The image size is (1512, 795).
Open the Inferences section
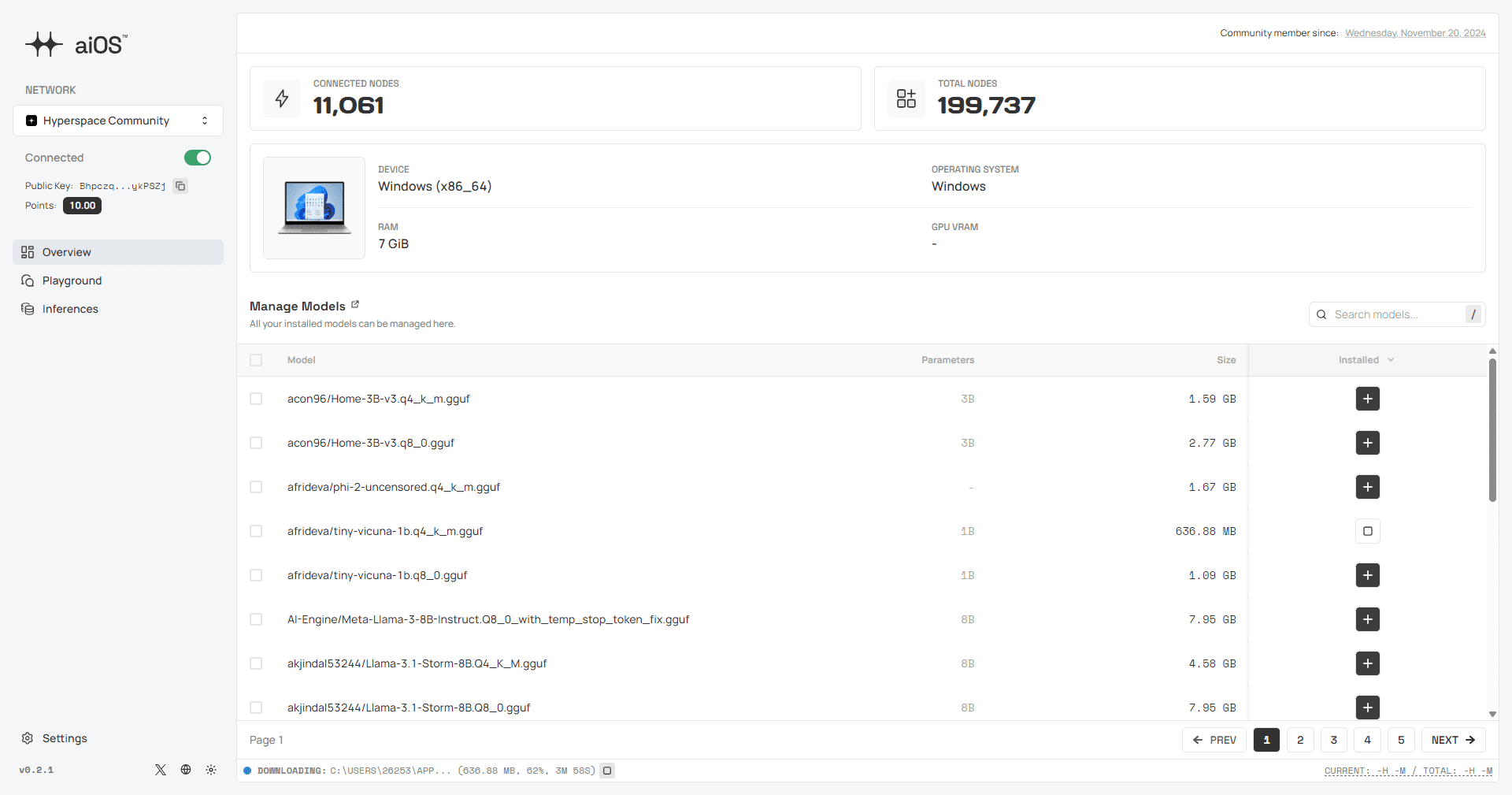pyautogui.click(x=118, y=309)
